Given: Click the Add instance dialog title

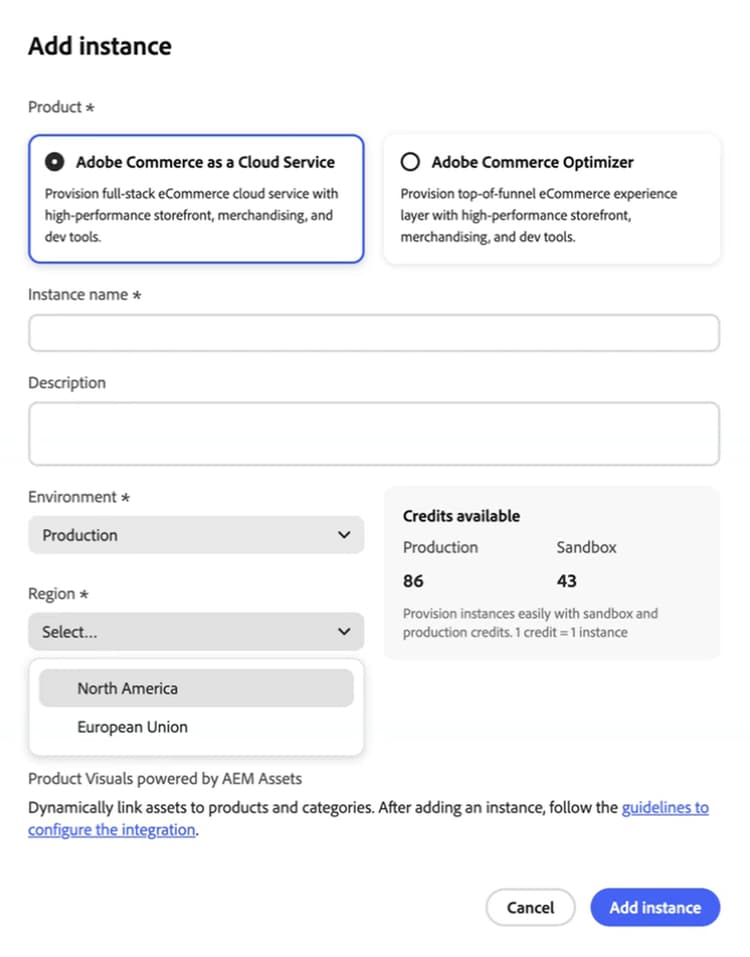Looking at the screenshot, I should click(99, 45).
